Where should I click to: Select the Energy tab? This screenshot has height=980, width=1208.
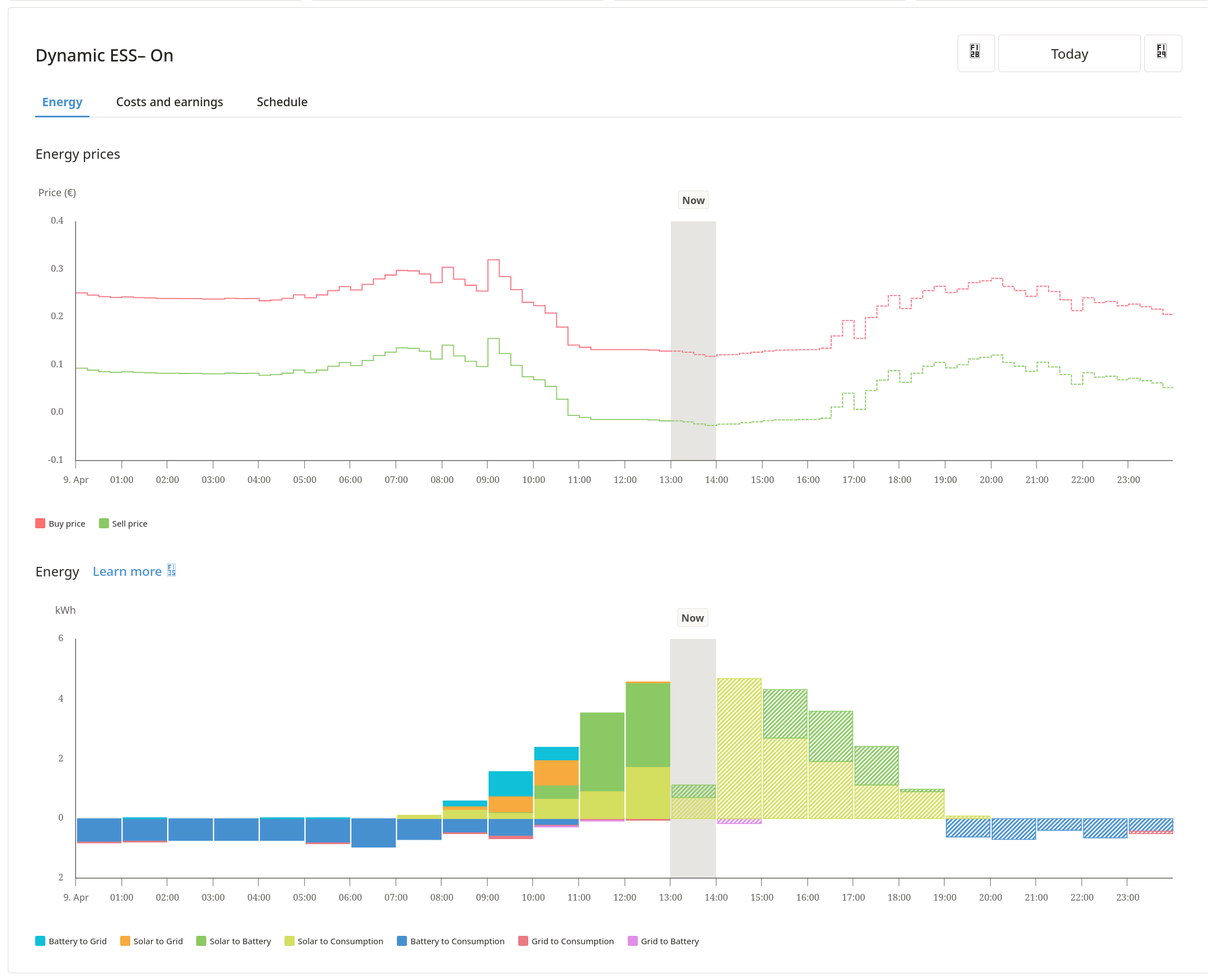(x=62, y=102)
